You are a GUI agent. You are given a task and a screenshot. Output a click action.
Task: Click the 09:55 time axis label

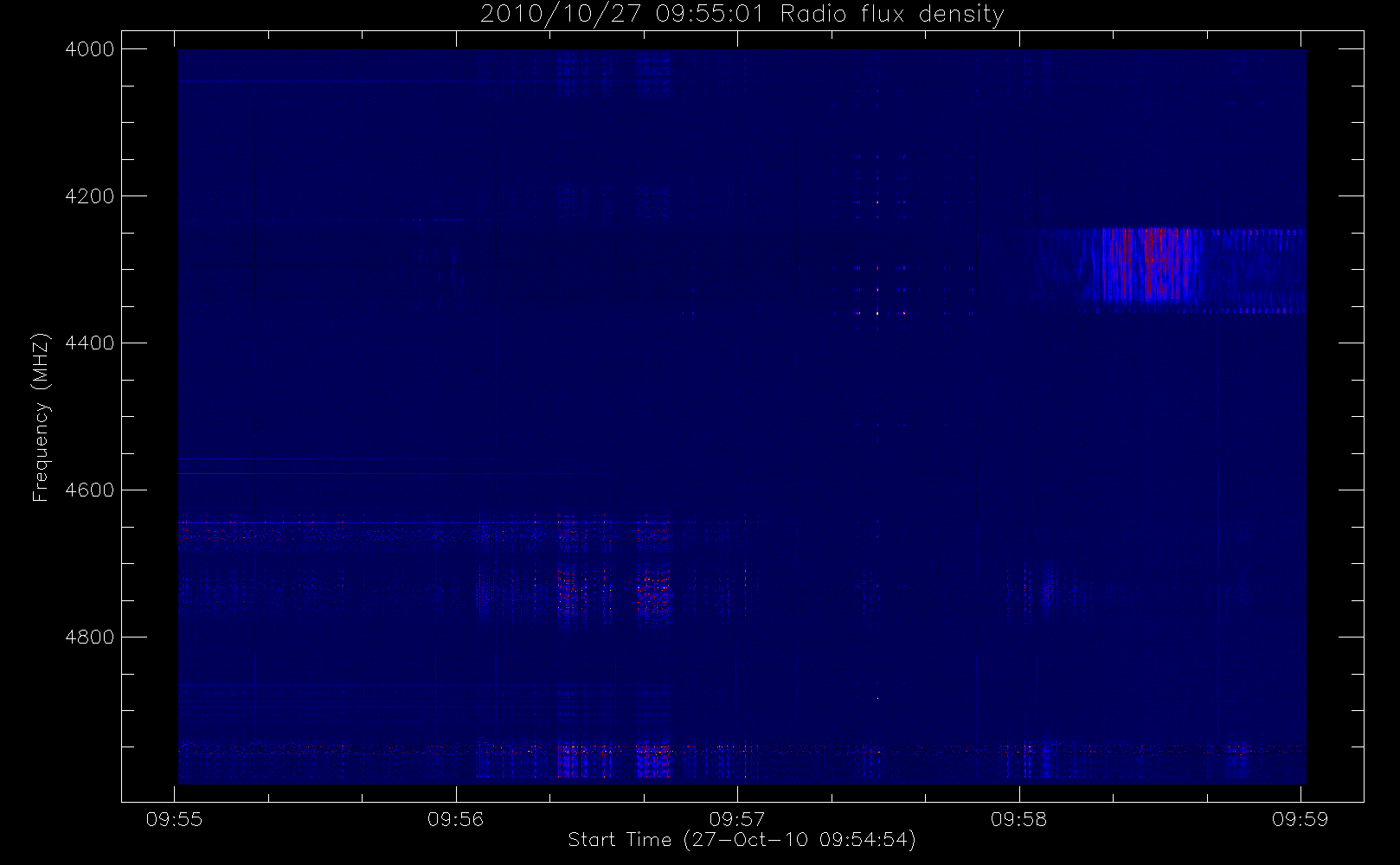174,819
